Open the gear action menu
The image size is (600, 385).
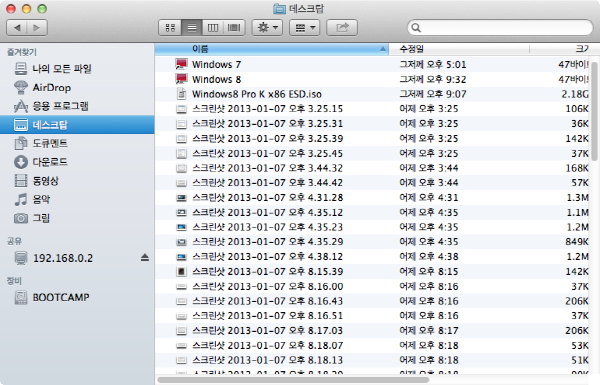click(x=267, y=28)
